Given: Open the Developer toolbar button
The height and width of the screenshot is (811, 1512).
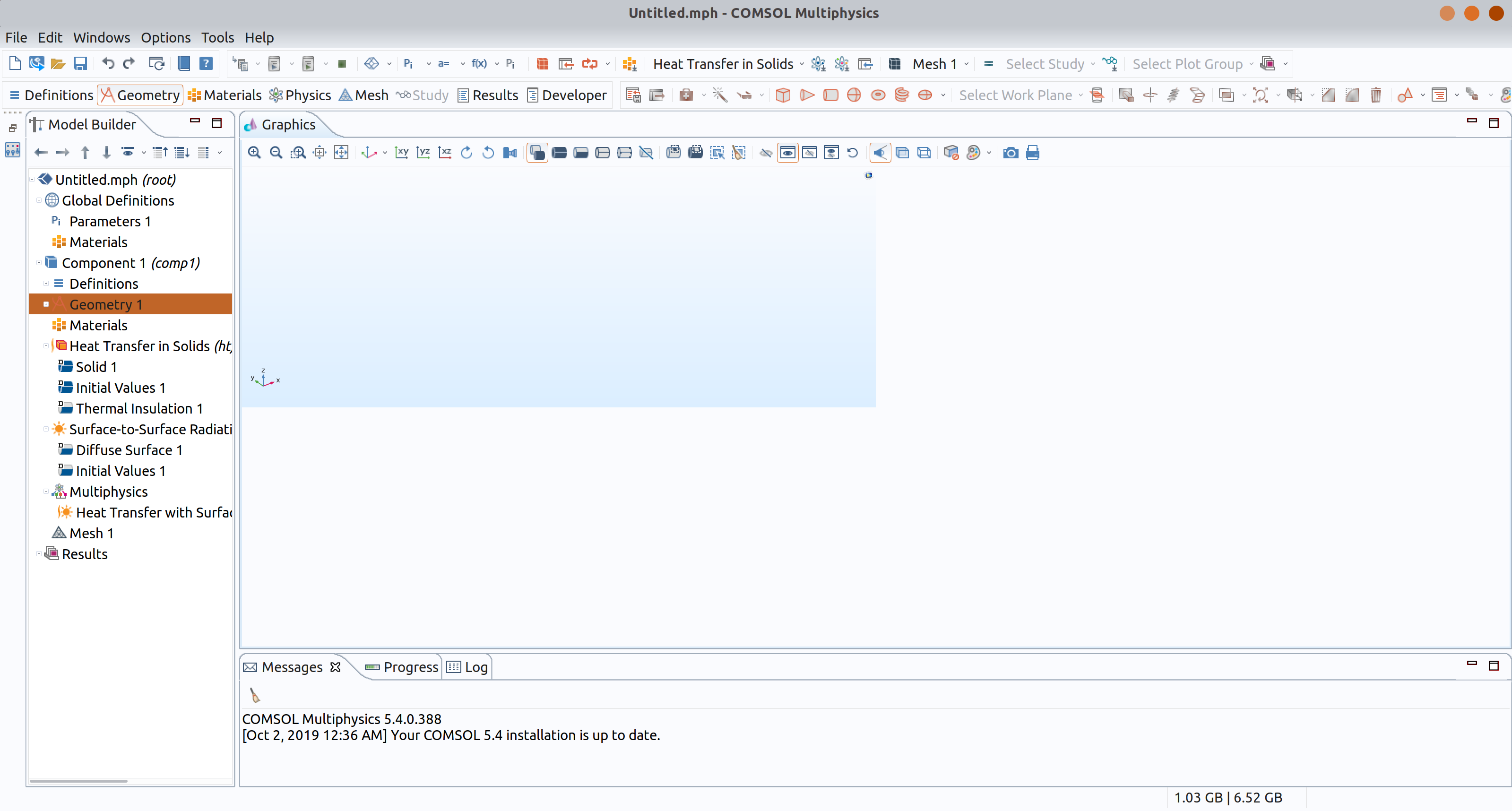Looking at the screenshot, I should (566, 95).
